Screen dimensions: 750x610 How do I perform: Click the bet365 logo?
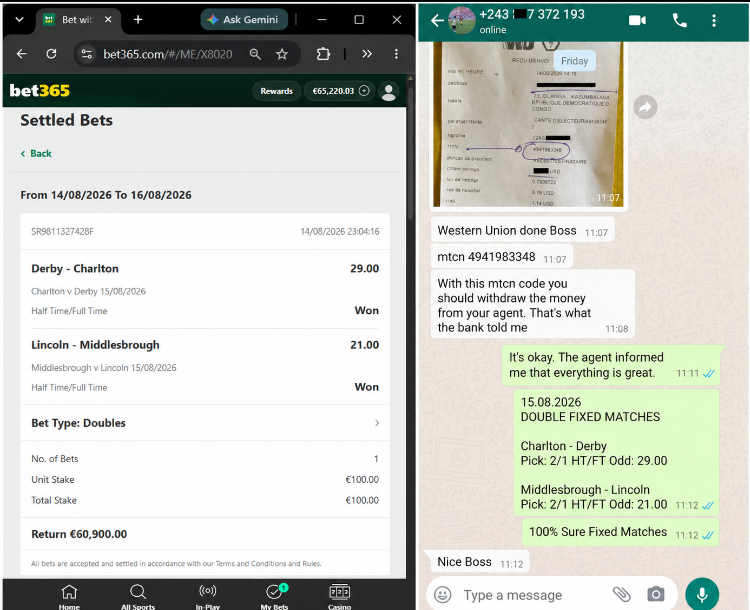[40, 90]
